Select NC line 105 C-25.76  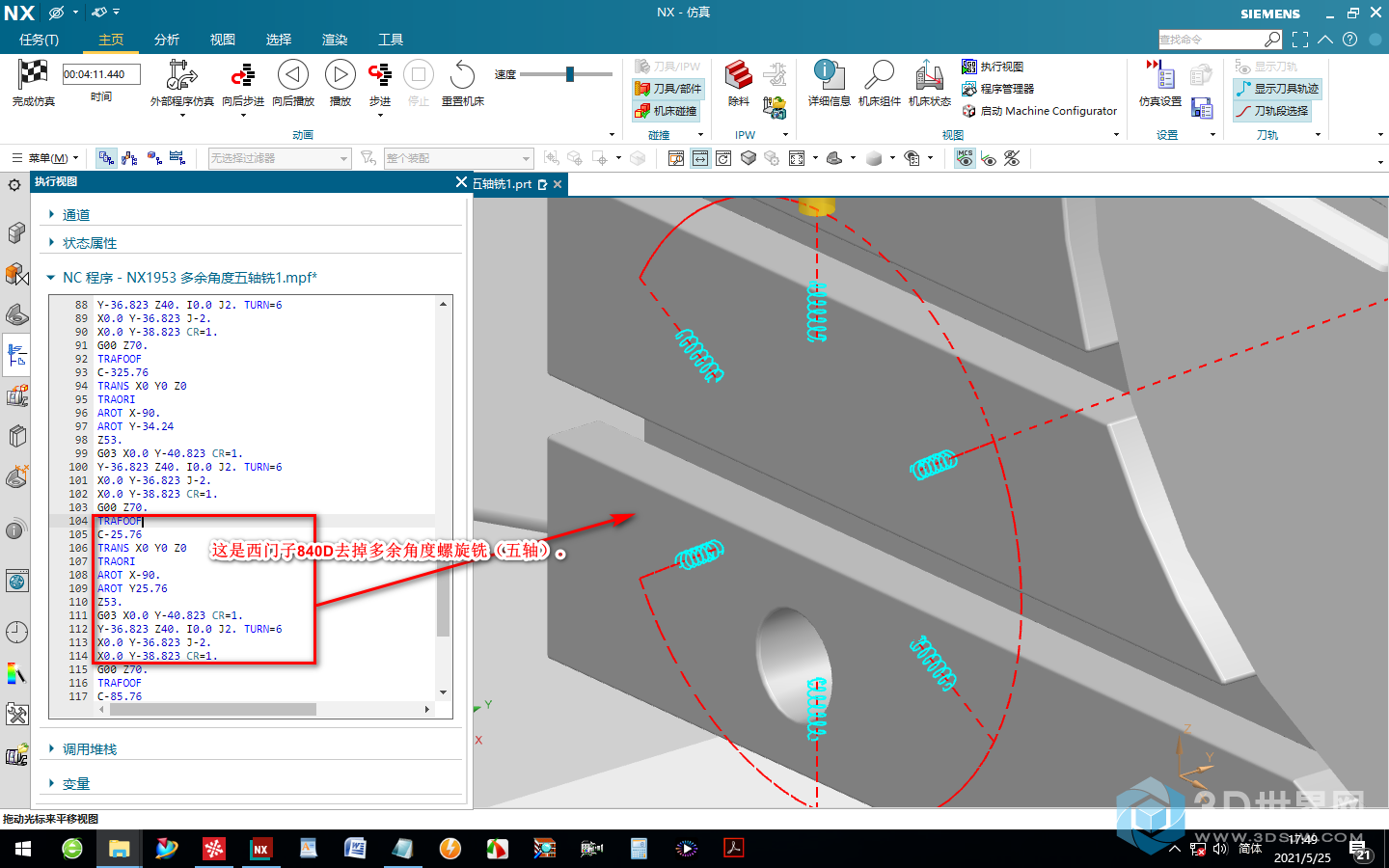(120, 534)
